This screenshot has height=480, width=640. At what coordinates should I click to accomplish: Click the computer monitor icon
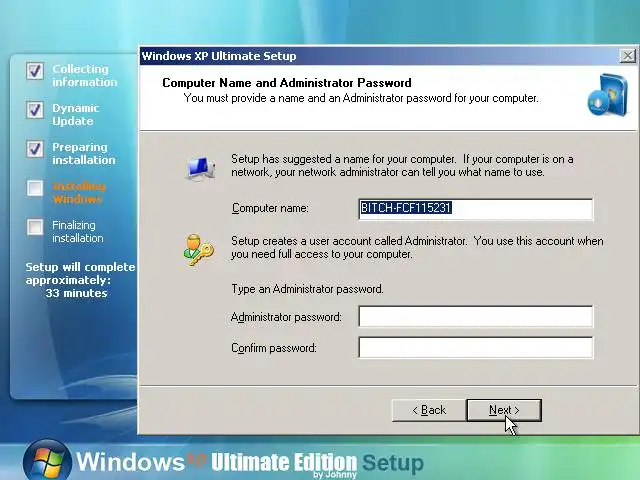click(201, 168)
